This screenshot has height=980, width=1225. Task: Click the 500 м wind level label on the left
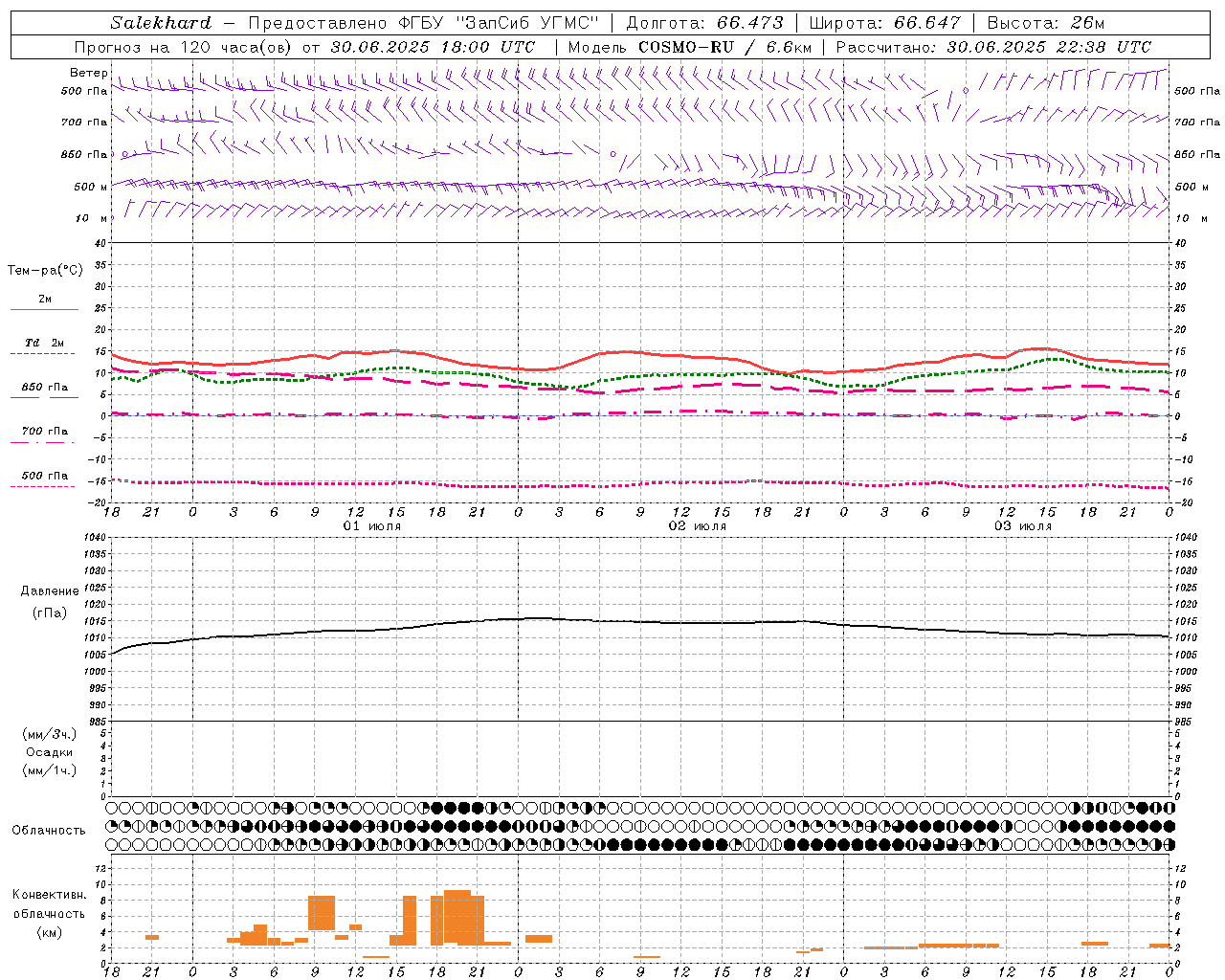92,187
